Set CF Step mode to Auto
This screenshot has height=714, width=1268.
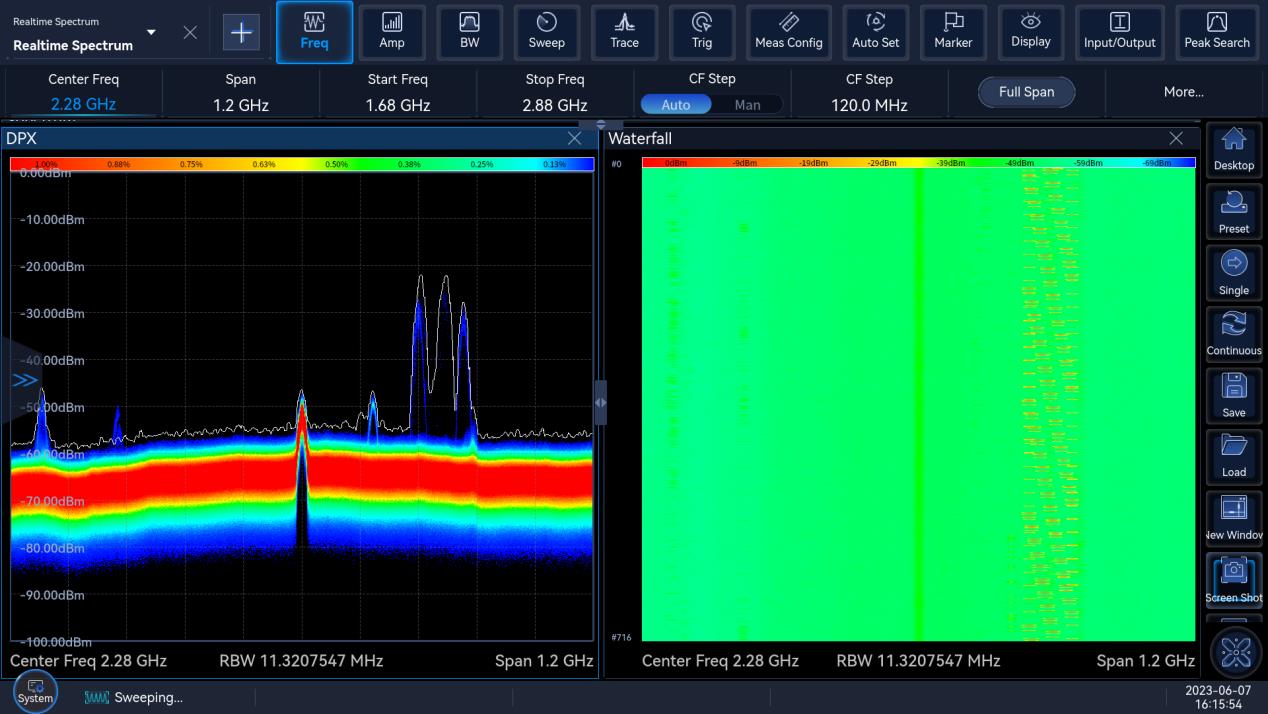point(676,105)
